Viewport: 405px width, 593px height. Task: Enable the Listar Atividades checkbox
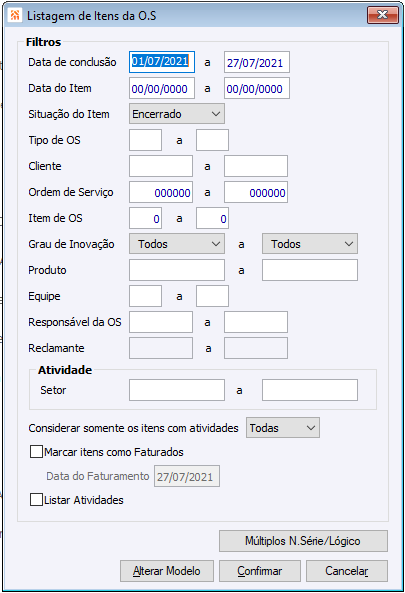(36, 500)
